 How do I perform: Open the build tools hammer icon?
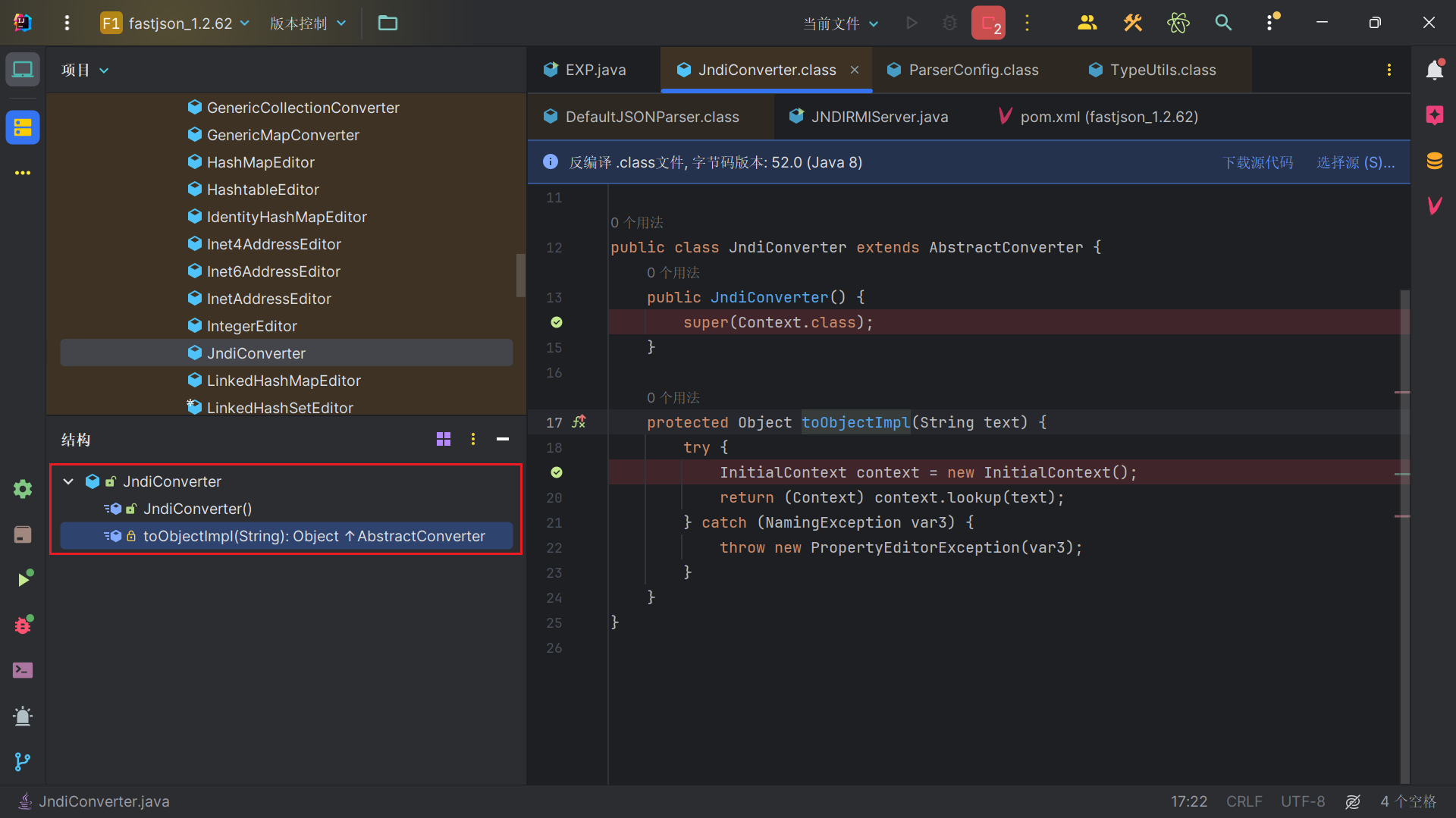(1132, 23)
